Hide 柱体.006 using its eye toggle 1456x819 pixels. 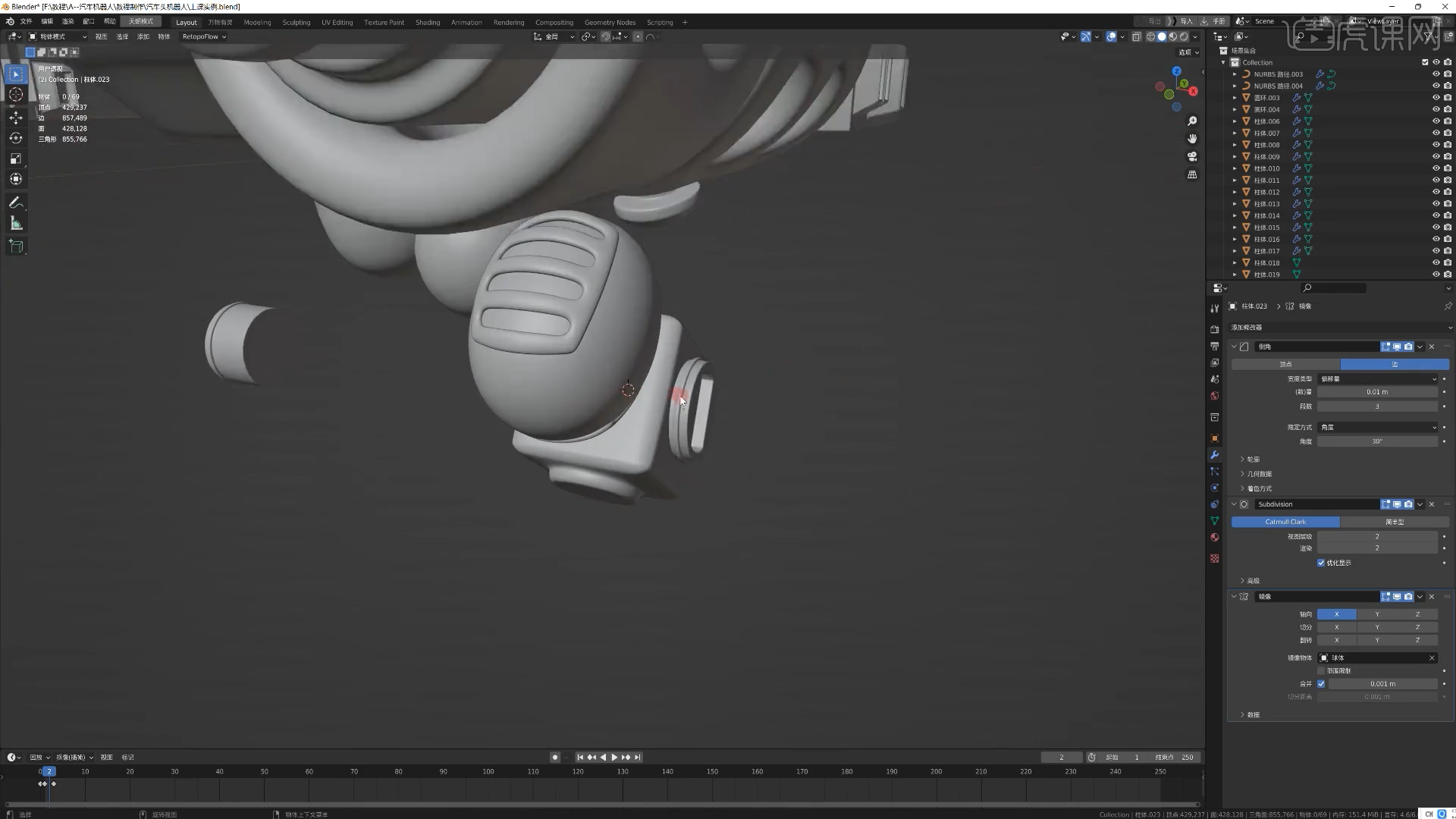1436,121
